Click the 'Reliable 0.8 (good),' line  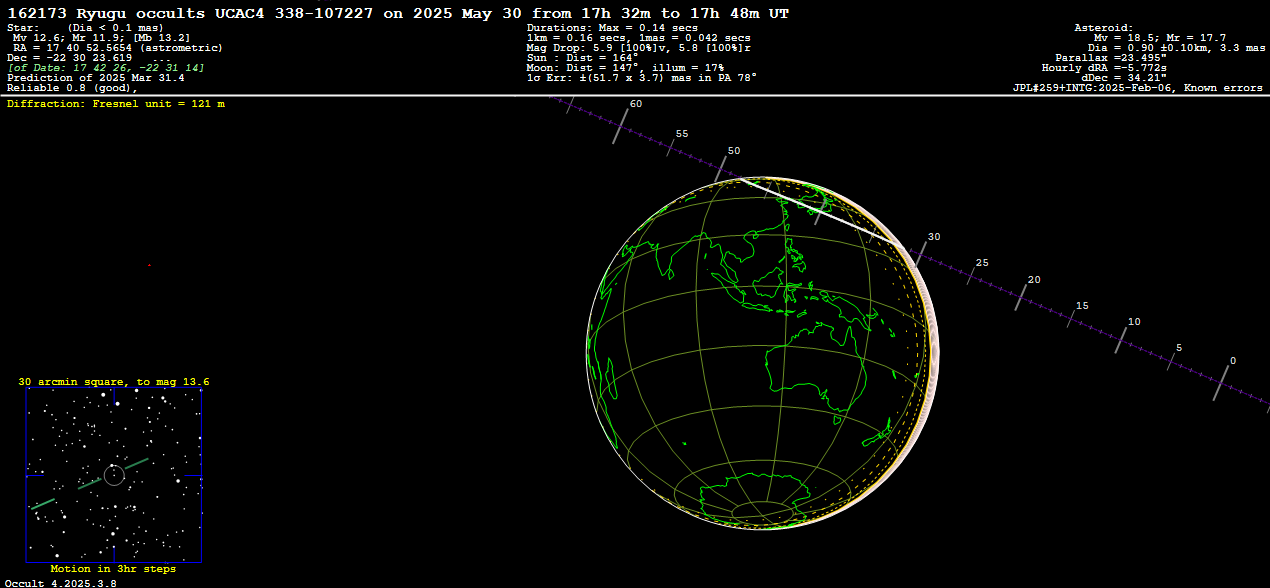coord(72,88)
